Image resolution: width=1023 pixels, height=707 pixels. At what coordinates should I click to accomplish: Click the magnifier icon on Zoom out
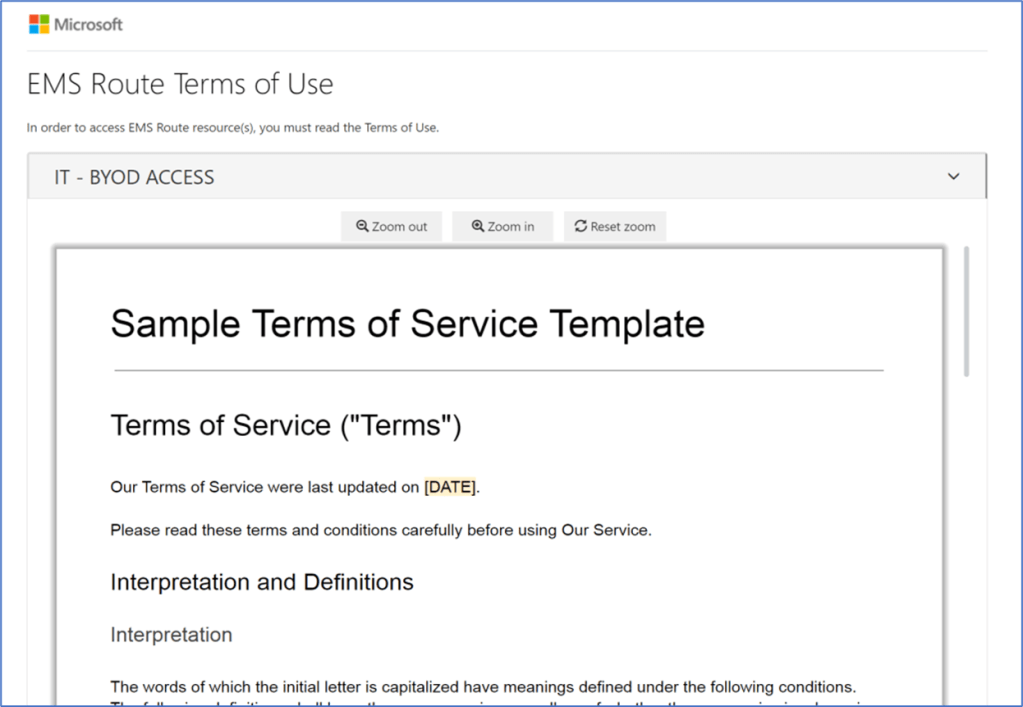pos(362,227)
